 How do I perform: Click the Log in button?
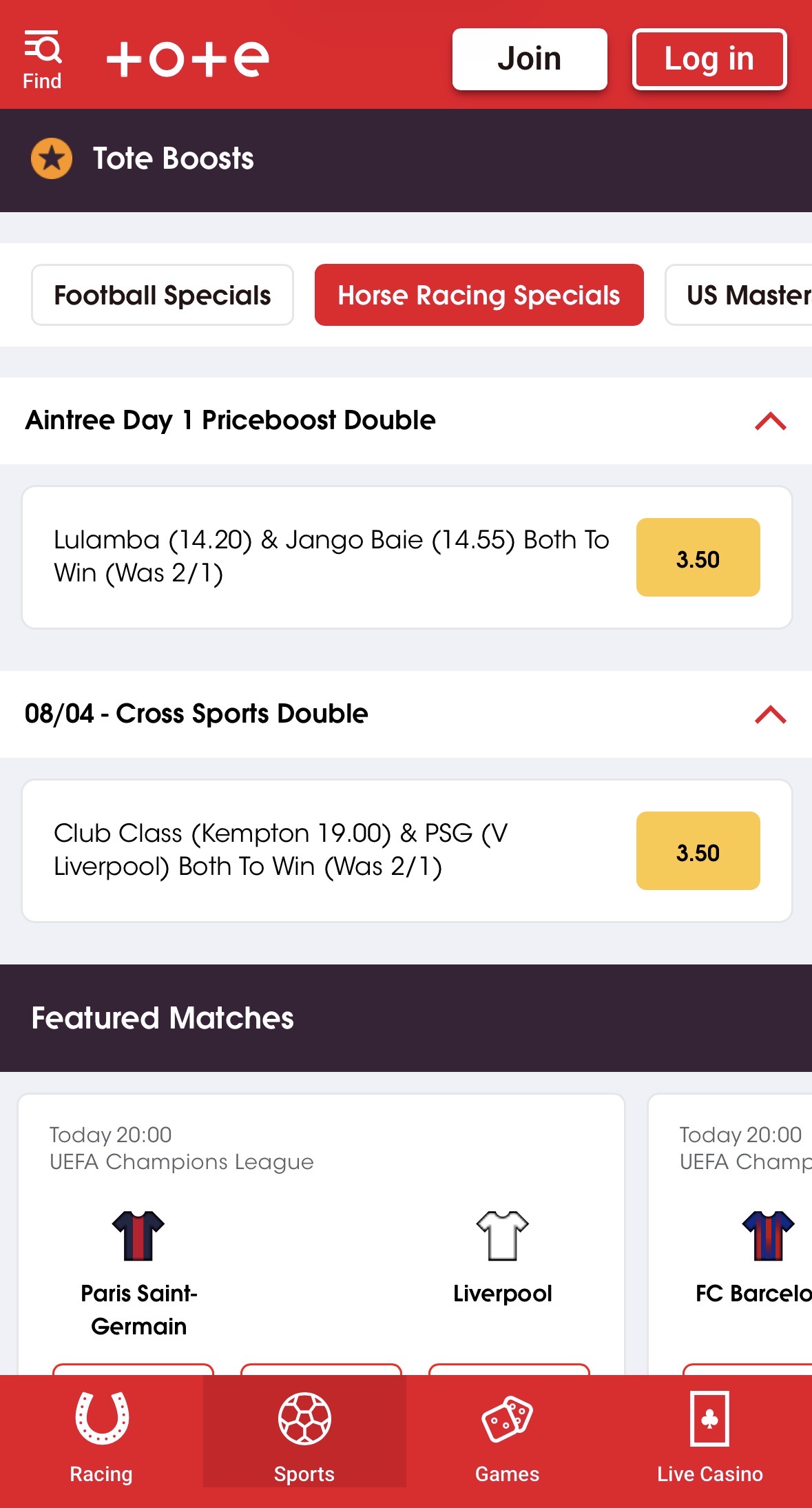(x=709, y=59)
